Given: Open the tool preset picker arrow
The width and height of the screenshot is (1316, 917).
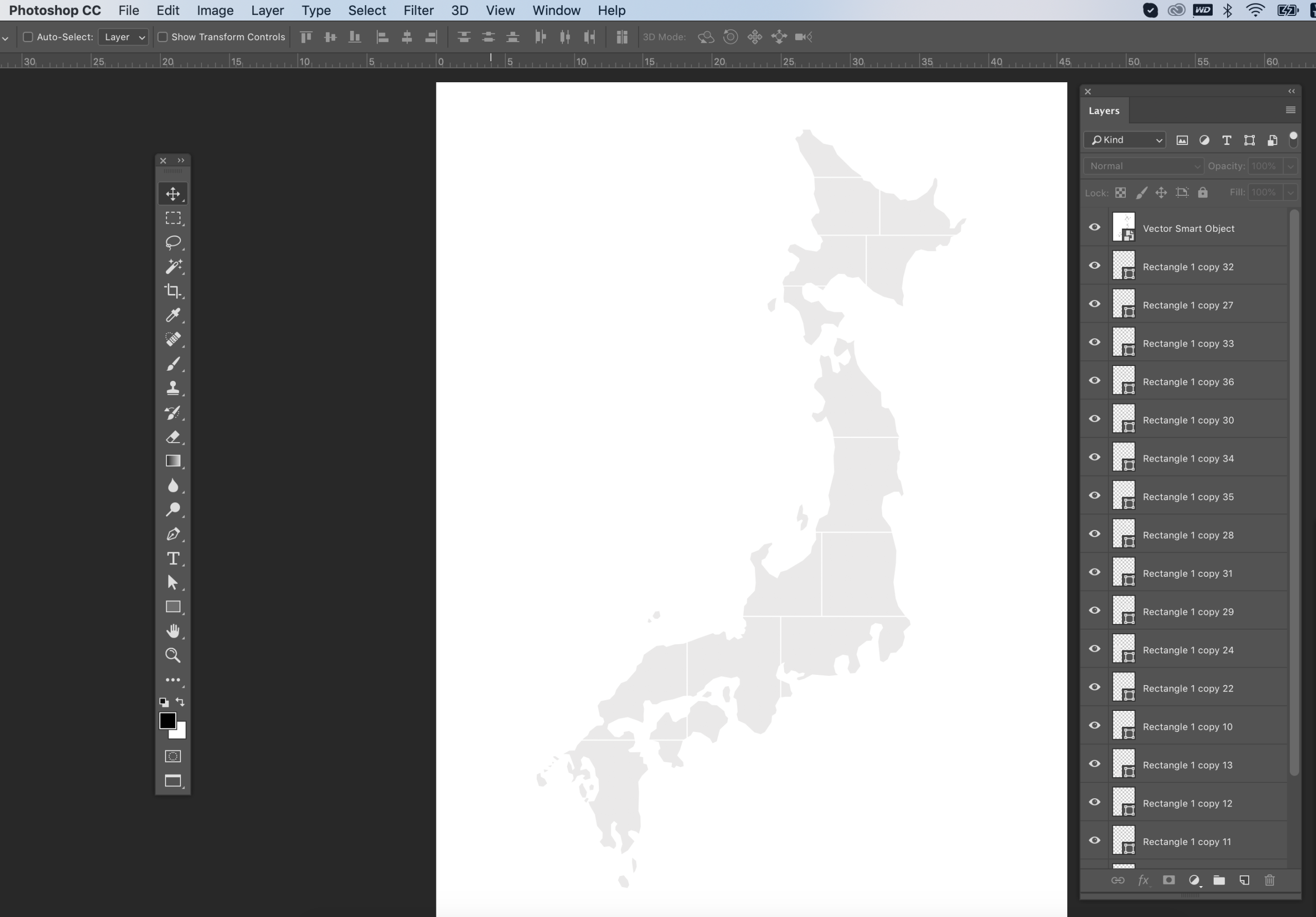Looking at the screenshot, I should pyautogui.click(x=5, y=38).
